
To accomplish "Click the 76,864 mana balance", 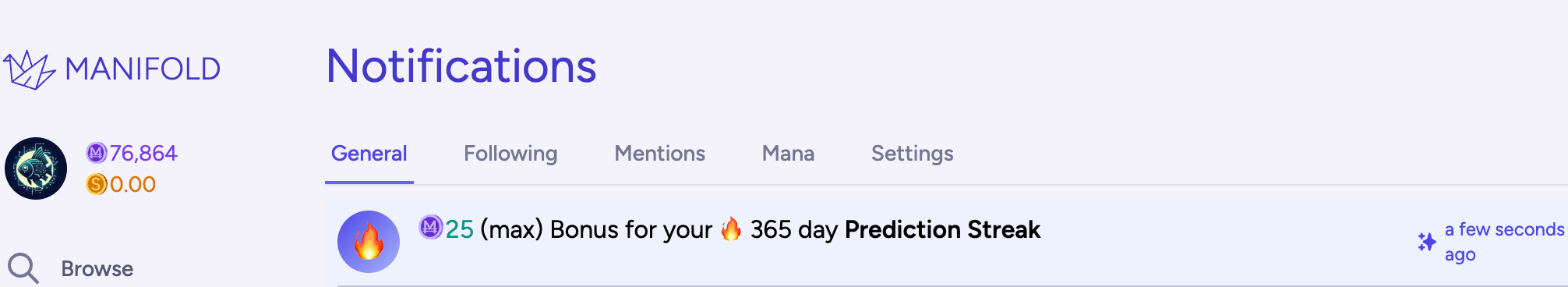I will (x=143, y=153).
